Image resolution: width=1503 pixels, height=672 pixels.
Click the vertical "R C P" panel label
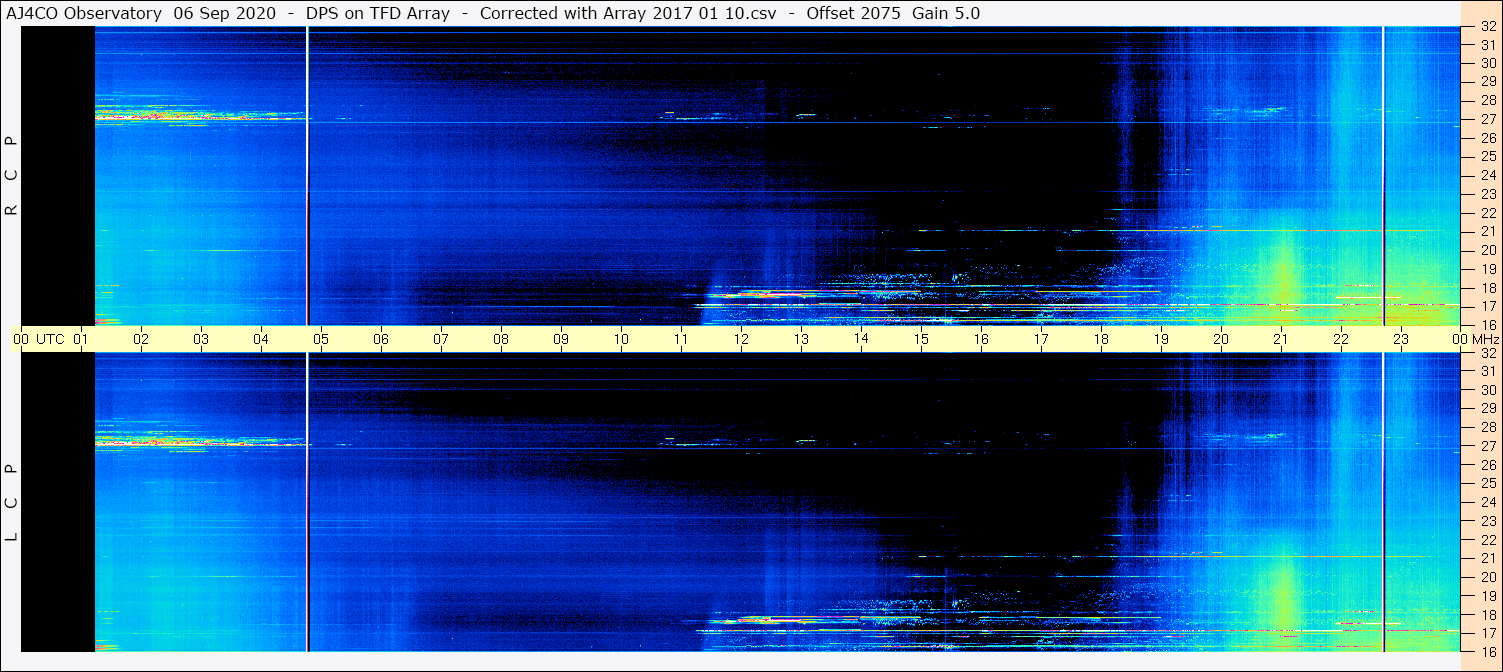(12, 176)
